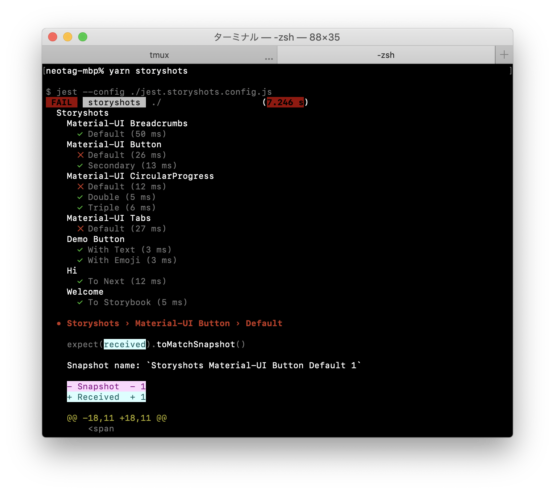Click the red failure path 'Storyshots › Material-UI Button › Default'
The height and width of the screenshot is (493, 555).
click(x=174, y=323)
